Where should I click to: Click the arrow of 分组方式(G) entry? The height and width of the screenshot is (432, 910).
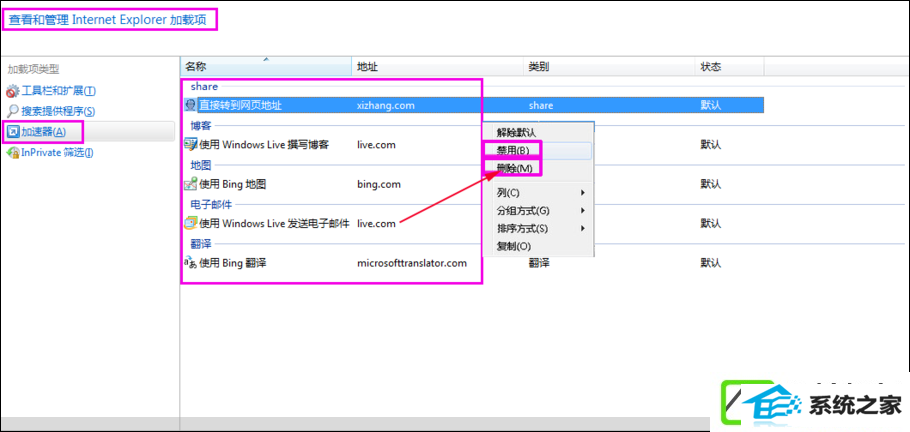pyautogui.click(x=583, y=210)
